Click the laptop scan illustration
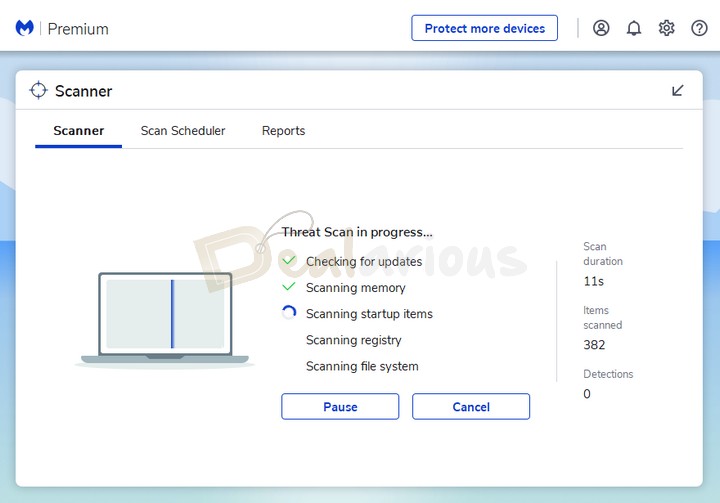This screenshot has height=503, width=720. click(x=165, y=319)
